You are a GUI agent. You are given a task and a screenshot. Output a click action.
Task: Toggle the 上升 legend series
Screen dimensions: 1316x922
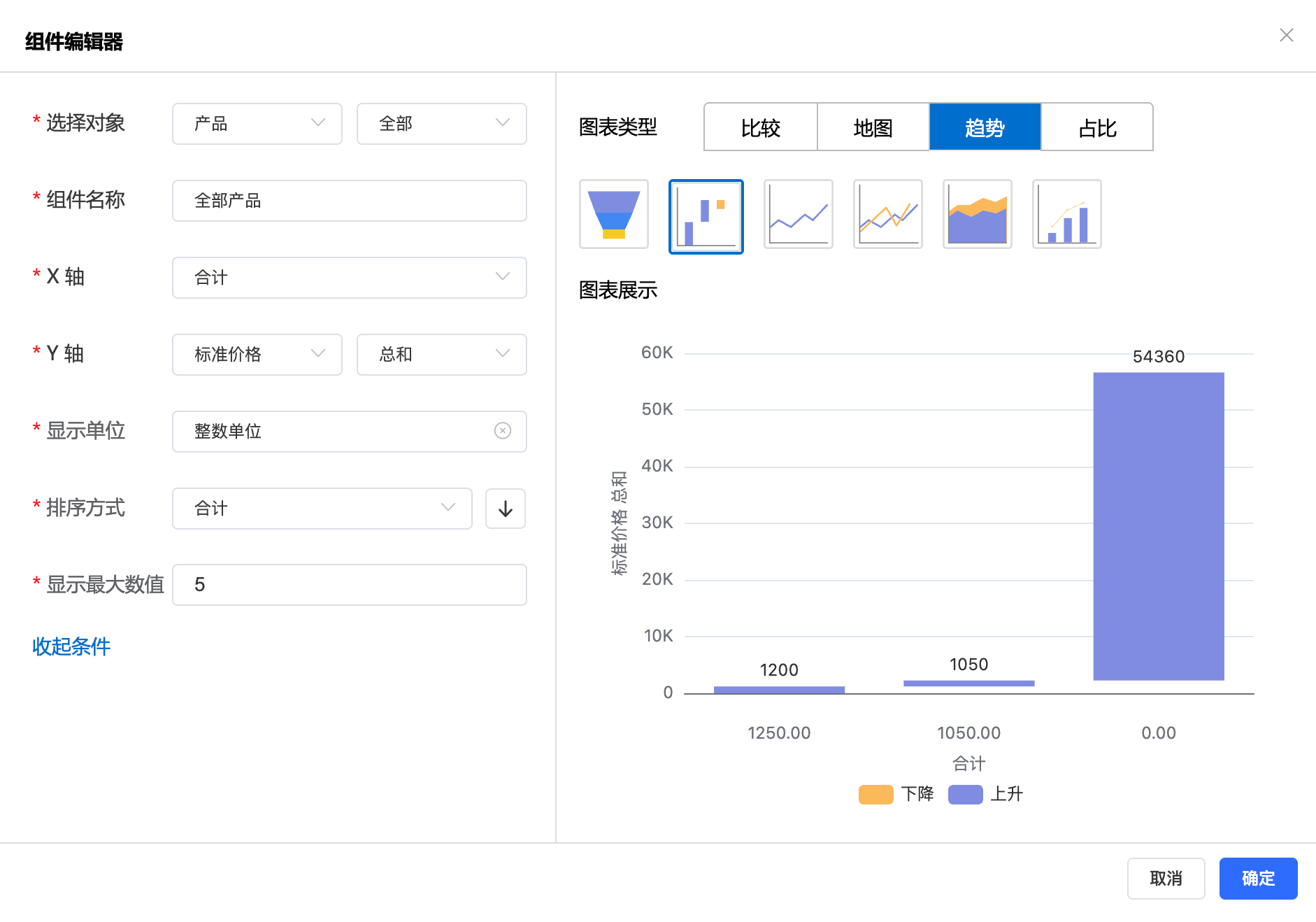click(985, 794)
